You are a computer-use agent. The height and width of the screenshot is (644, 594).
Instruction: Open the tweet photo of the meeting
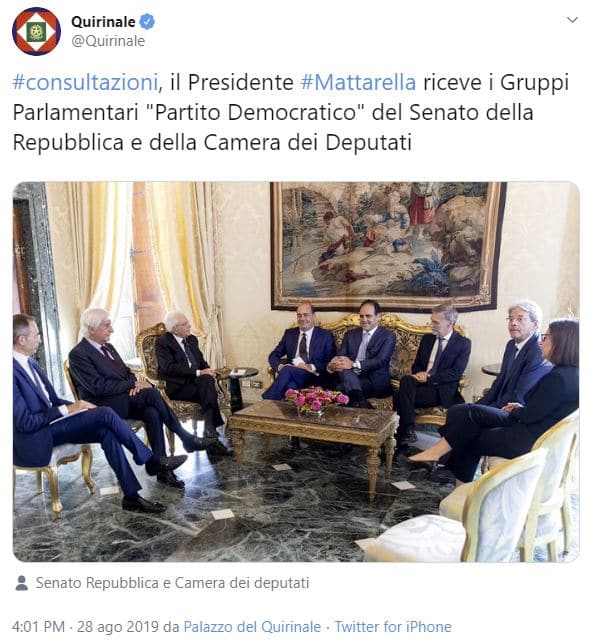click(296, 372)
